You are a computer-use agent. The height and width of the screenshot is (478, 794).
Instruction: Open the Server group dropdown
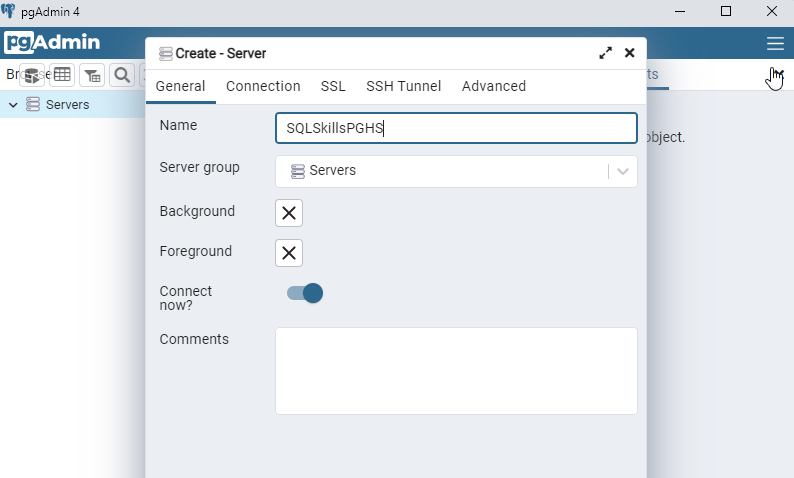click(x=456, y=171)
